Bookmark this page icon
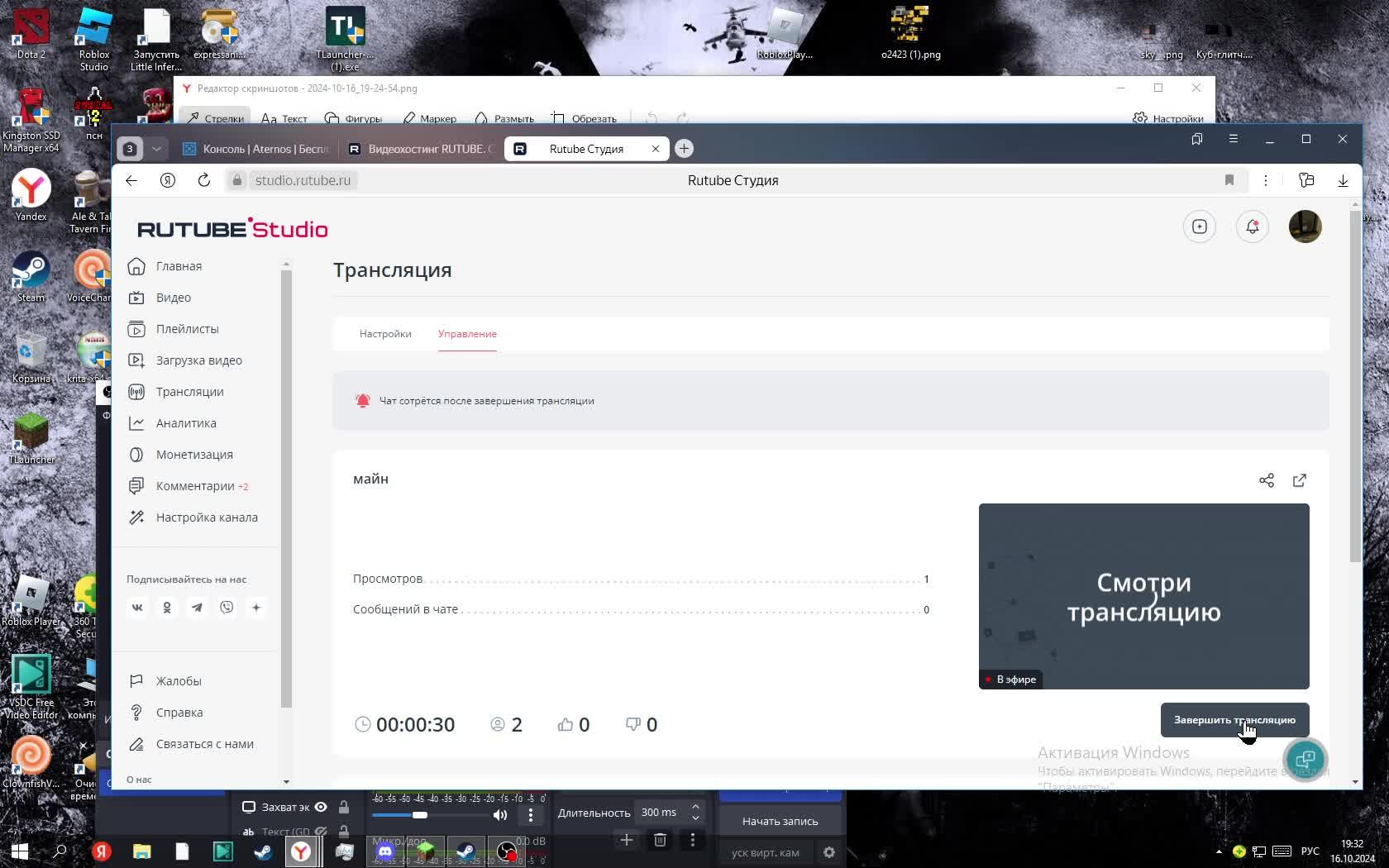1389x868 pixels. click(1229, 180)
